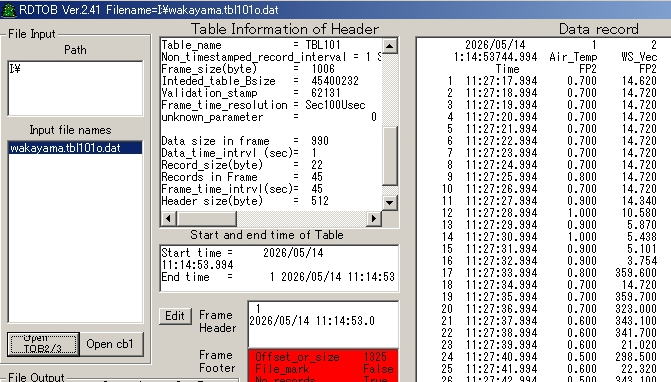
Task: Click the Air_Temp value 1.000 in row 14
Action: pos(582,237)
